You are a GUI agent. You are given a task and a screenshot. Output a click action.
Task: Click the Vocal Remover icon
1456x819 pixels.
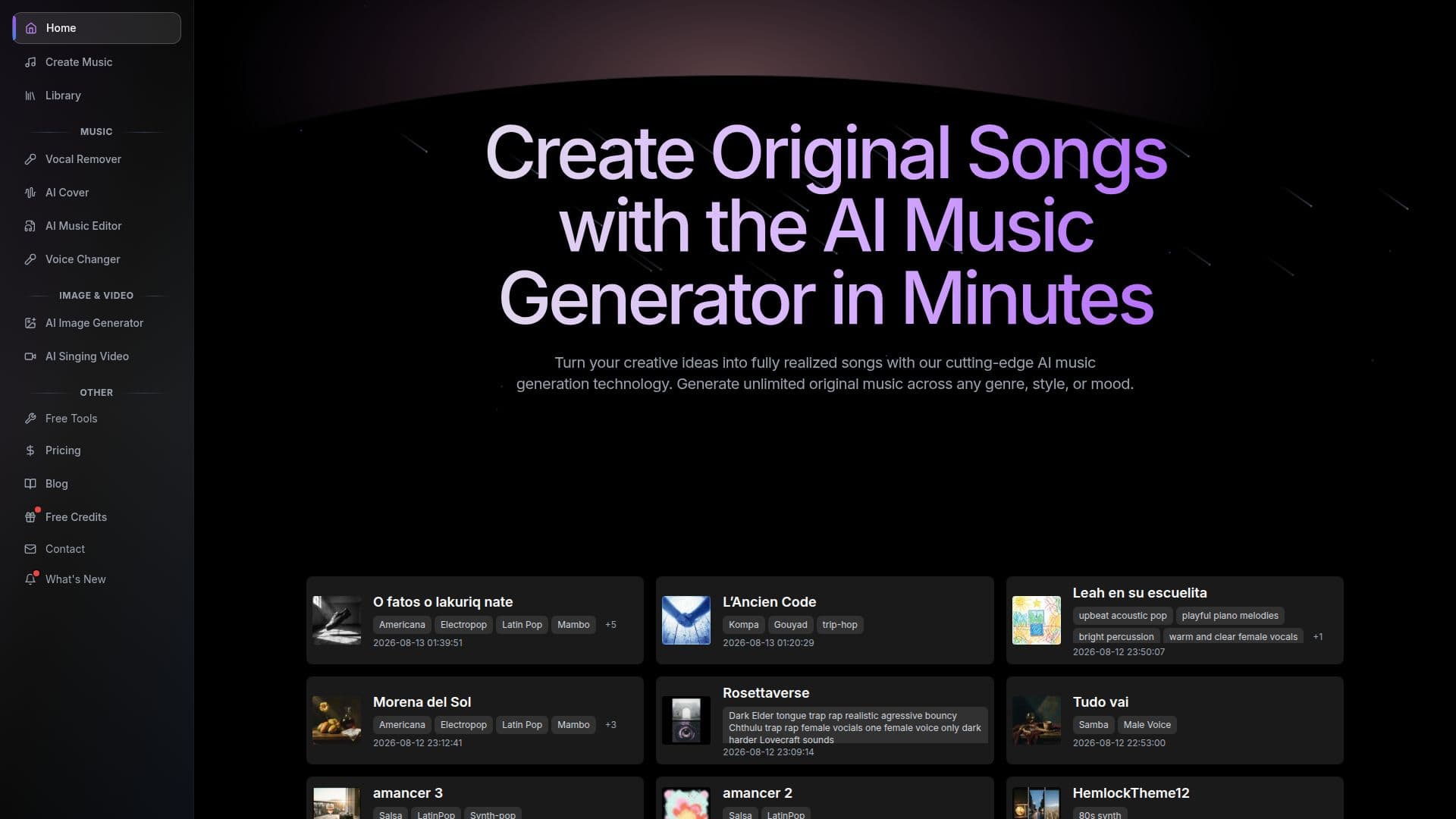30,159
